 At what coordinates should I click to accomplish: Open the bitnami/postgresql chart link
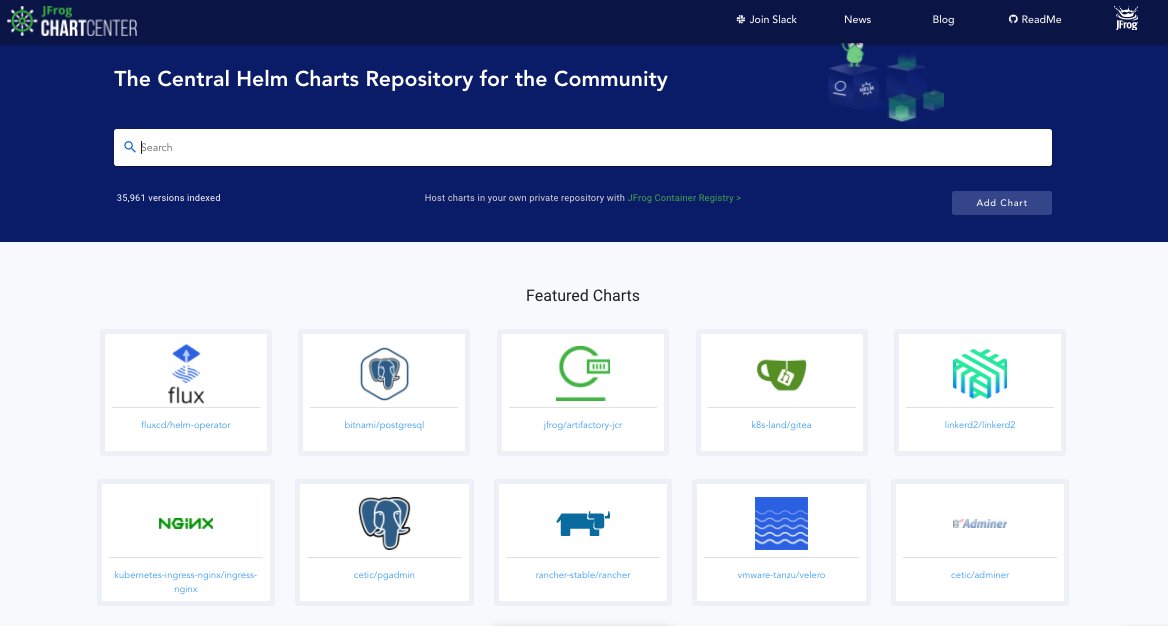tap(384, 425)
